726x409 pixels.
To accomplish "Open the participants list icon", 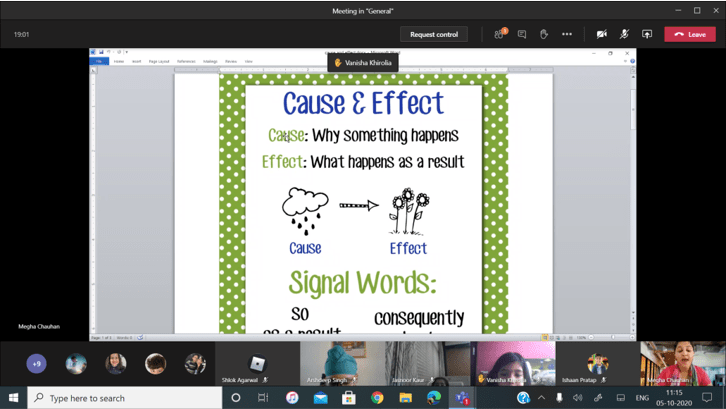I will [x=499, y=34].
